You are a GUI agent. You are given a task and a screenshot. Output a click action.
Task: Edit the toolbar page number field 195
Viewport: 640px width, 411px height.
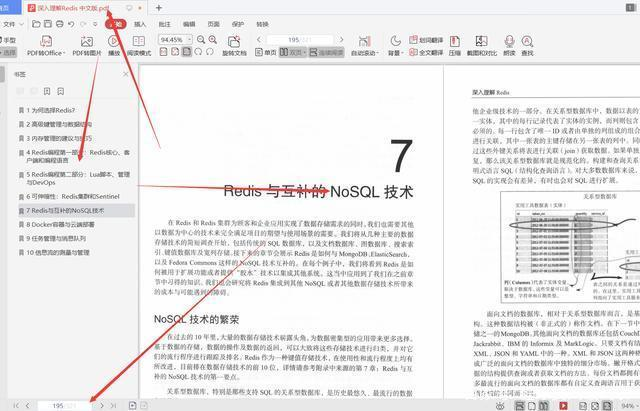[300, 40]
